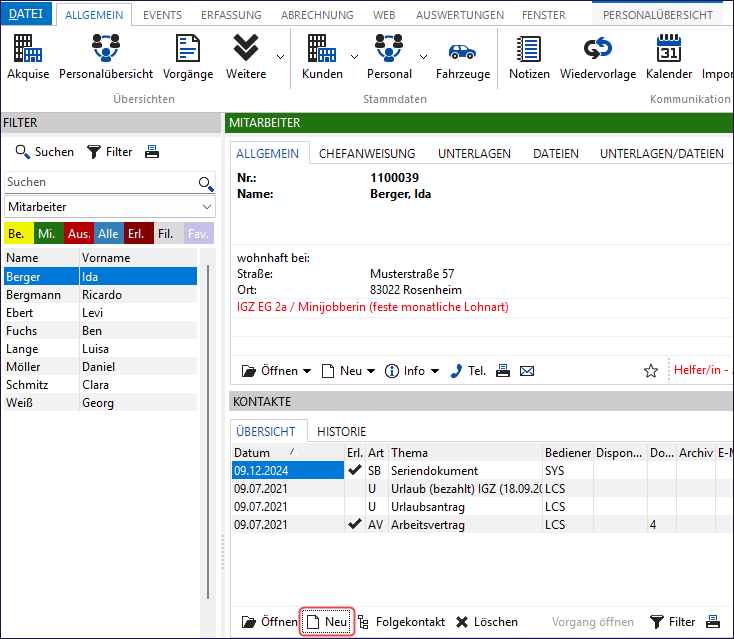The image size is (734, 639).
Task: Open the Fahrzeuge master data
Action: pos(462,56)
